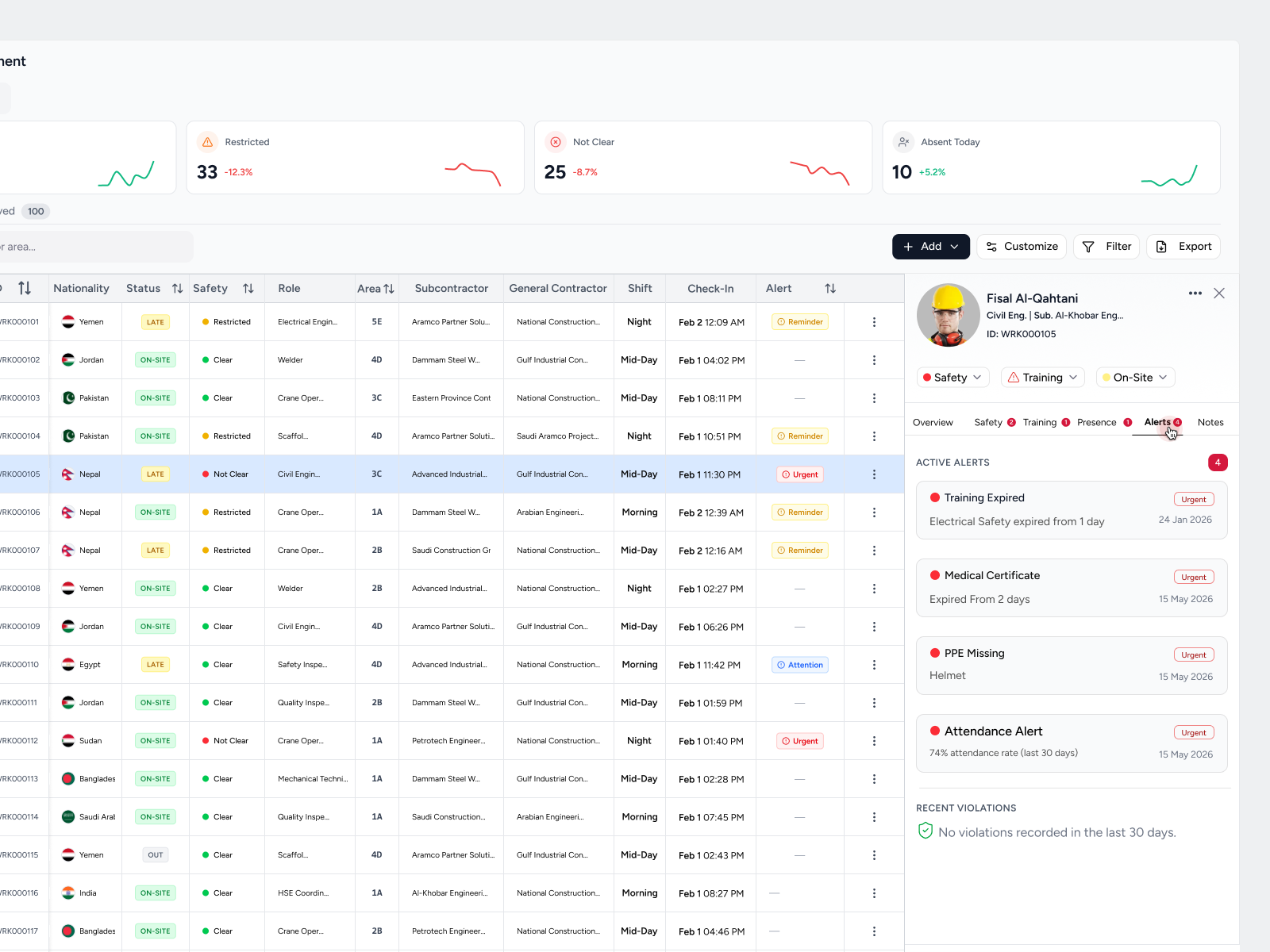Sort table by Status column

point(177,289)
